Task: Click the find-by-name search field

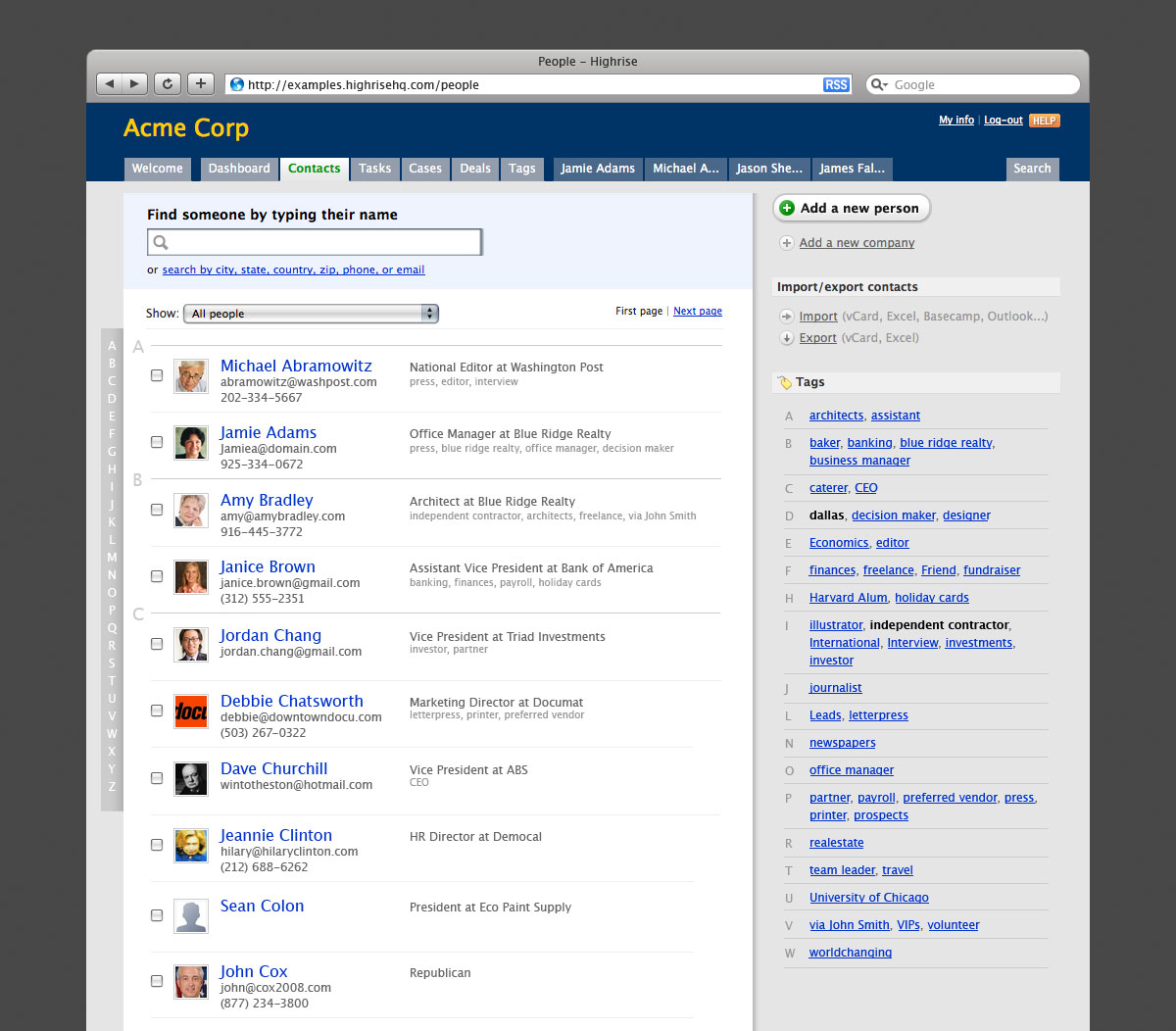Action: (315, 242)
